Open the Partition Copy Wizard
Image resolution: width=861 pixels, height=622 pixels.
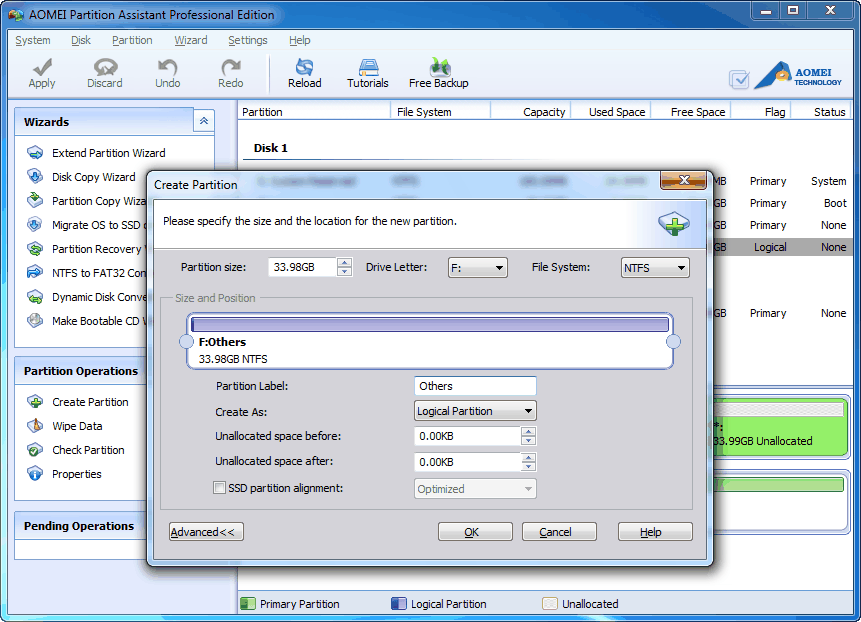pos(86,201)
